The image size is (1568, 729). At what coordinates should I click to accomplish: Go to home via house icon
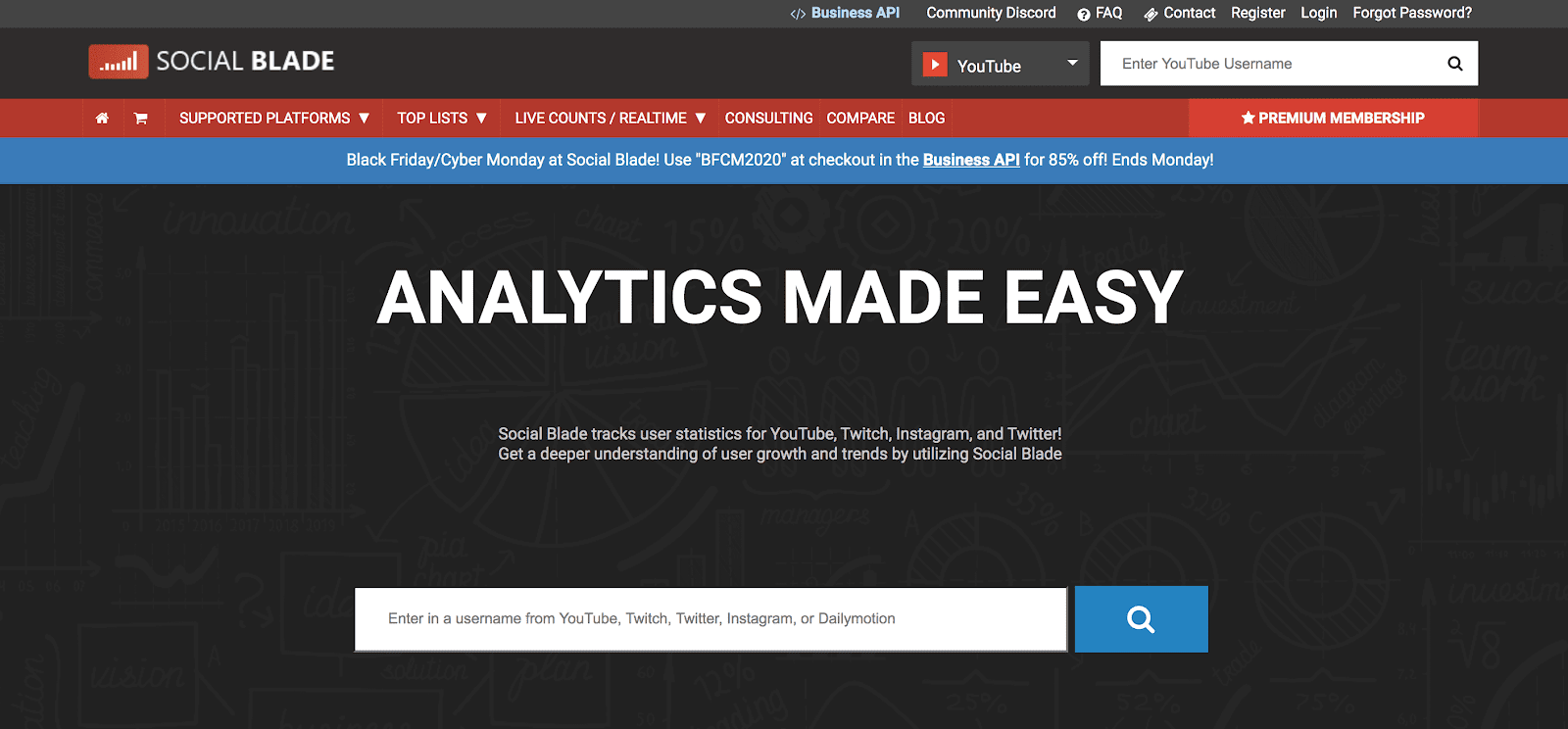pos(102,118)
